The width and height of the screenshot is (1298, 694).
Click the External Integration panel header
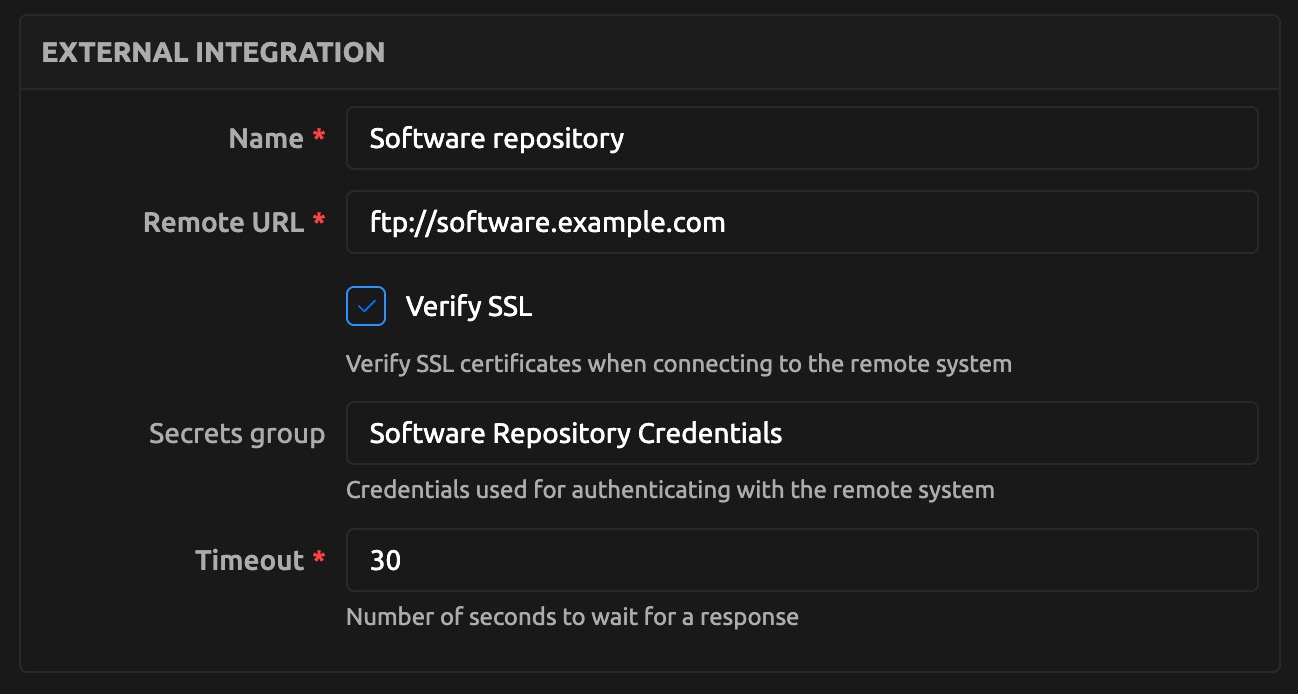(213, 52)
